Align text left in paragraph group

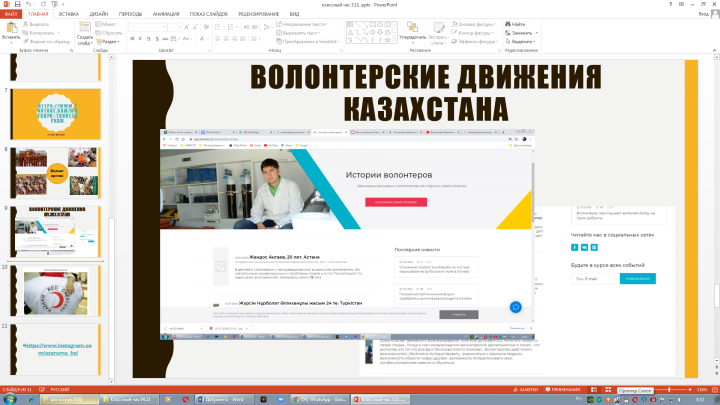pyautogui.click(x=218, y=39)
